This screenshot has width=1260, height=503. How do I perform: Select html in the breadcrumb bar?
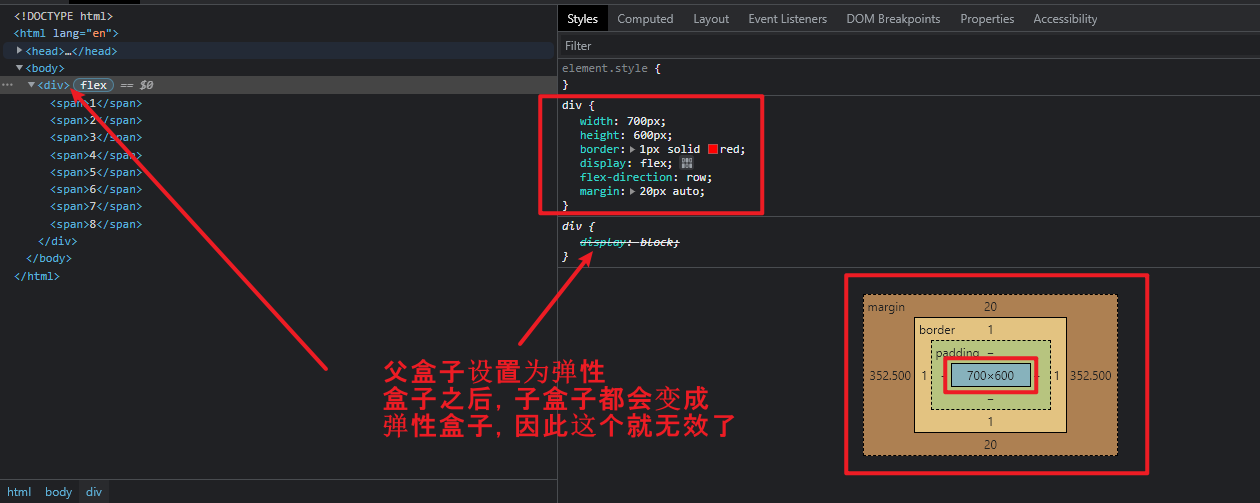20,492
